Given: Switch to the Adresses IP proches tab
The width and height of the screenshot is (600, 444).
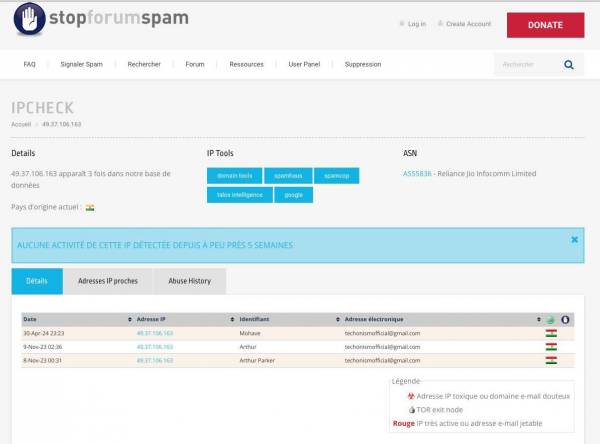Looking at the screenshot, I should click(108, 281).
